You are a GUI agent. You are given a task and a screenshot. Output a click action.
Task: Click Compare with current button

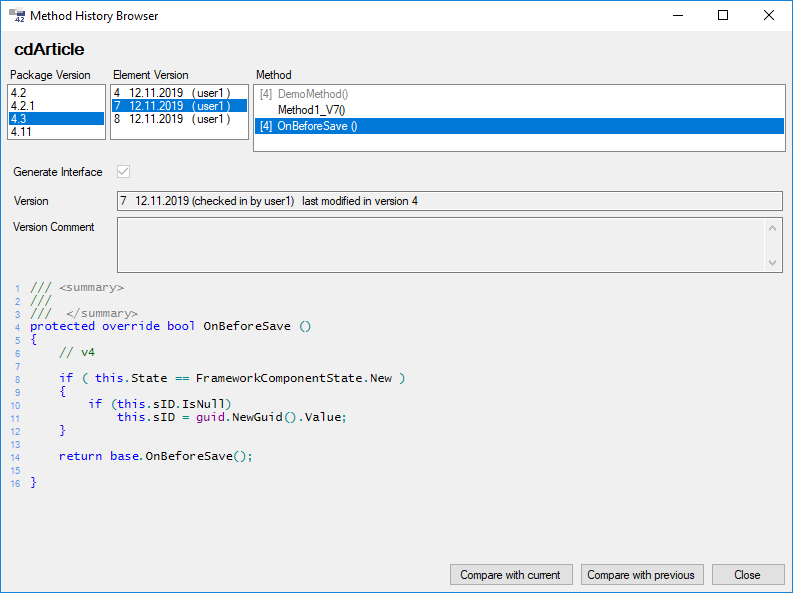(511, 575)
